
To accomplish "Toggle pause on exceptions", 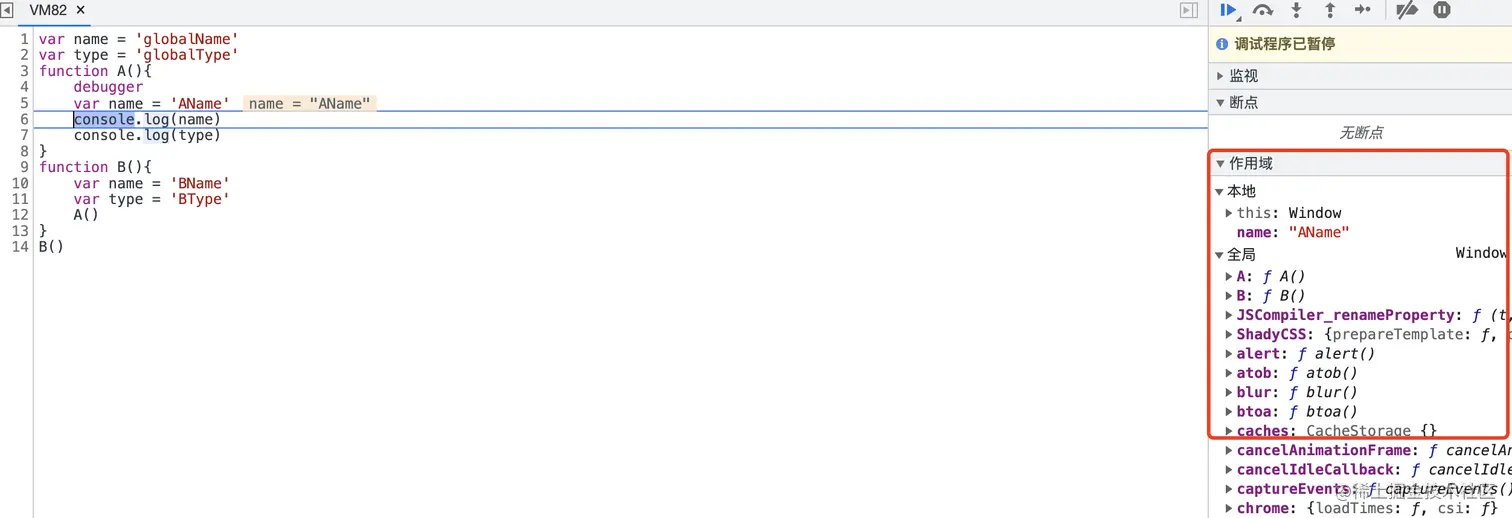I will coord(1441,10).
